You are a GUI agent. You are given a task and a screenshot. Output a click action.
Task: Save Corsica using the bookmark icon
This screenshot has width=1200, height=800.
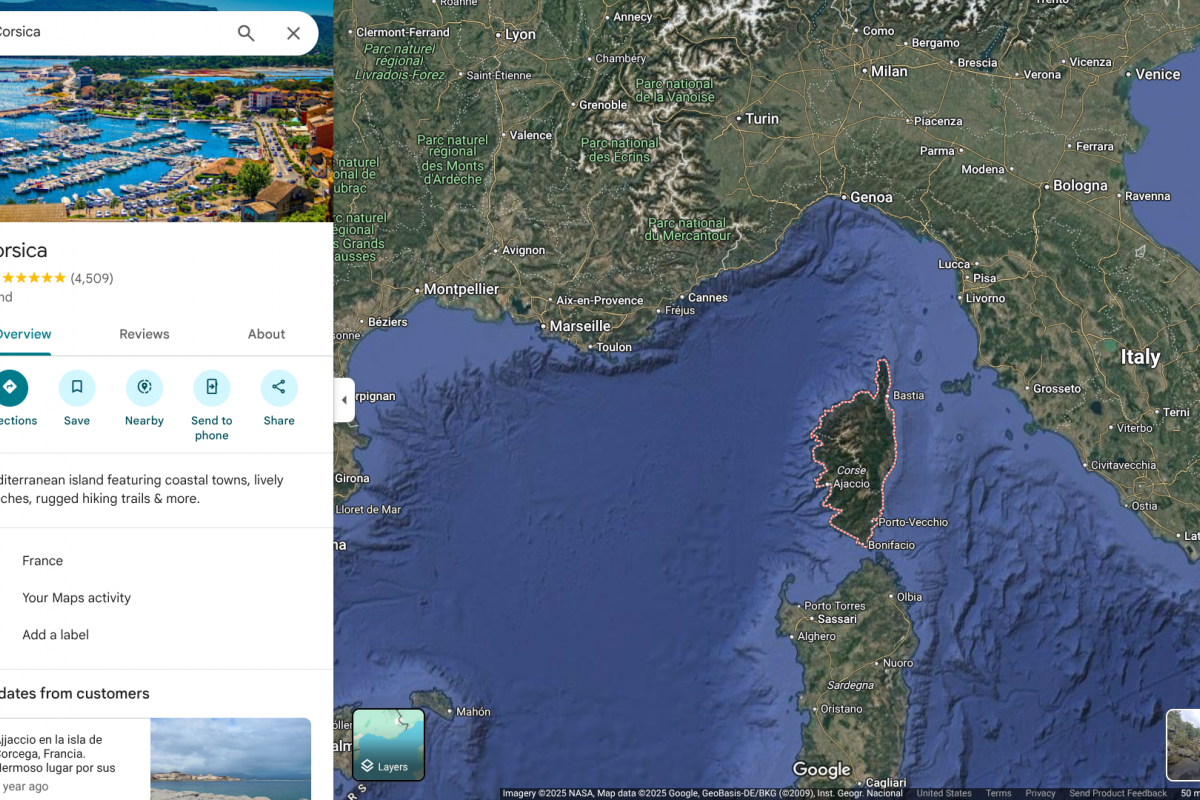[x=77, y=388]
